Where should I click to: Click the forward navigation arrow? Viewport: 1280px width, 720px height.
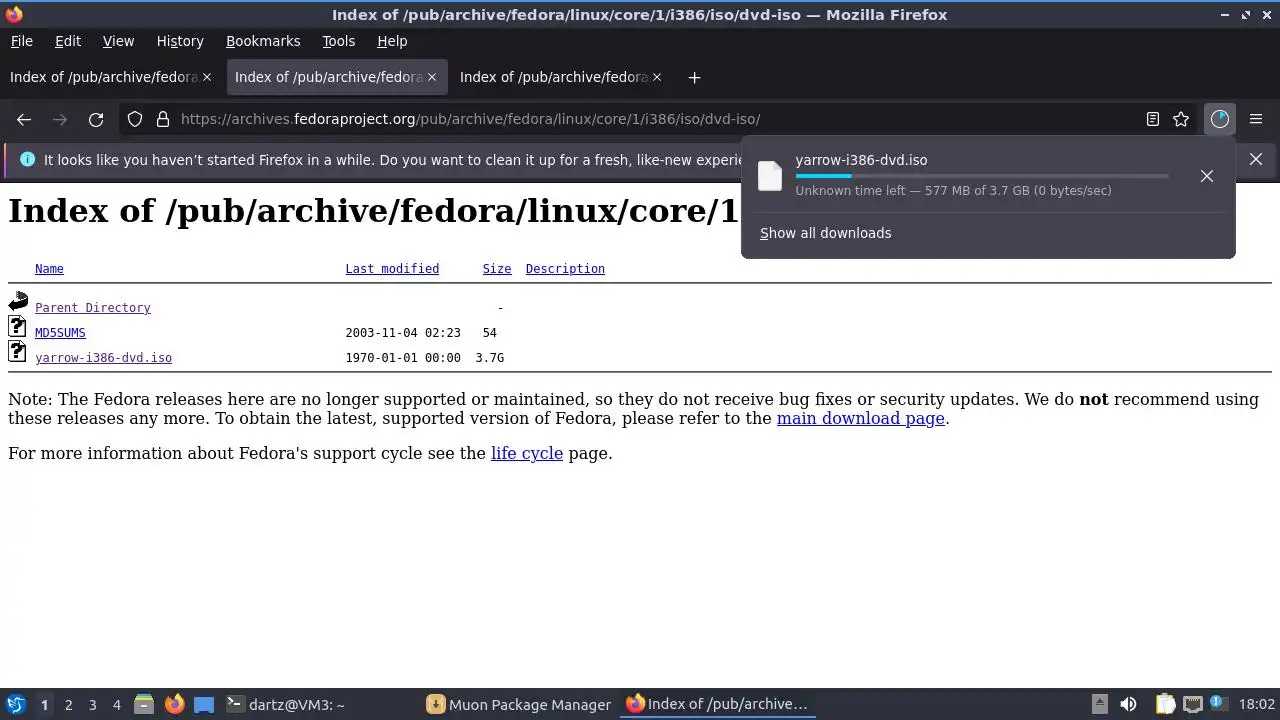60,119
